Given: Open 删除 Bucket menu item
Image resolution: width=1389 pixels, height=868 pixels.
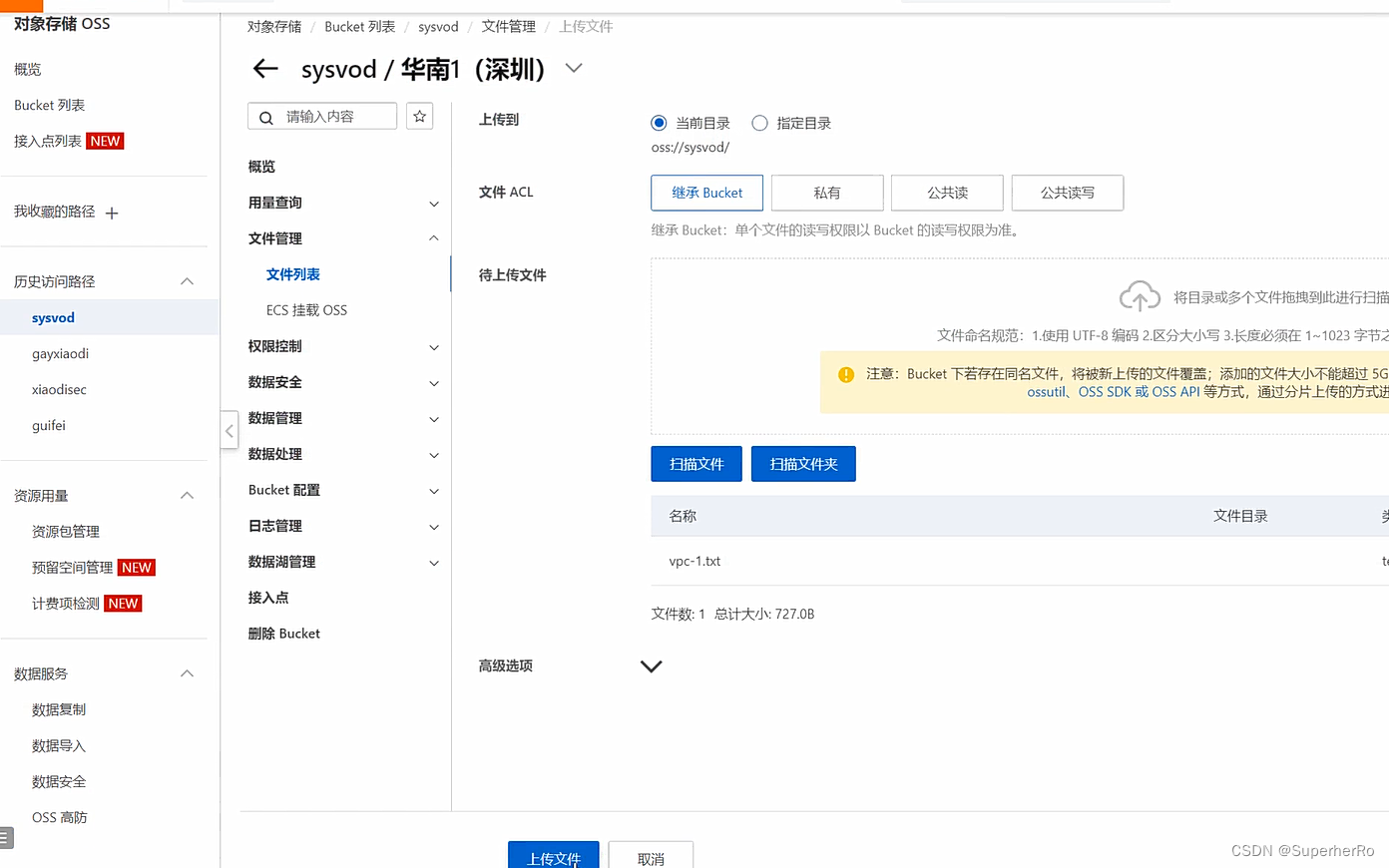Looking at the screenshot, I should [x=284, y=634].
